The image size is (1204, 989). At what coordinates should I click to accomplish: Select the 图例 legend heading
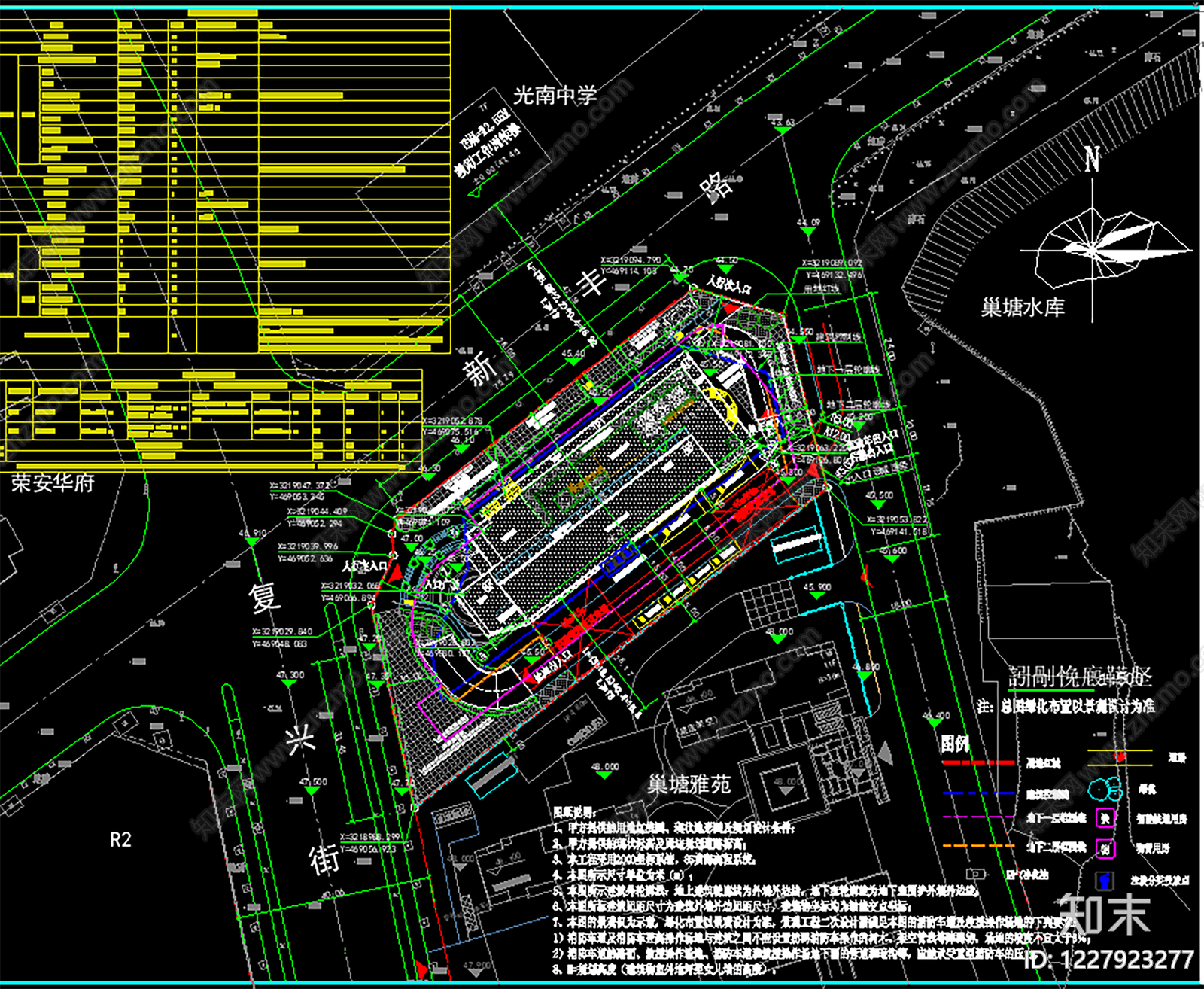click(x=955, y=744)
